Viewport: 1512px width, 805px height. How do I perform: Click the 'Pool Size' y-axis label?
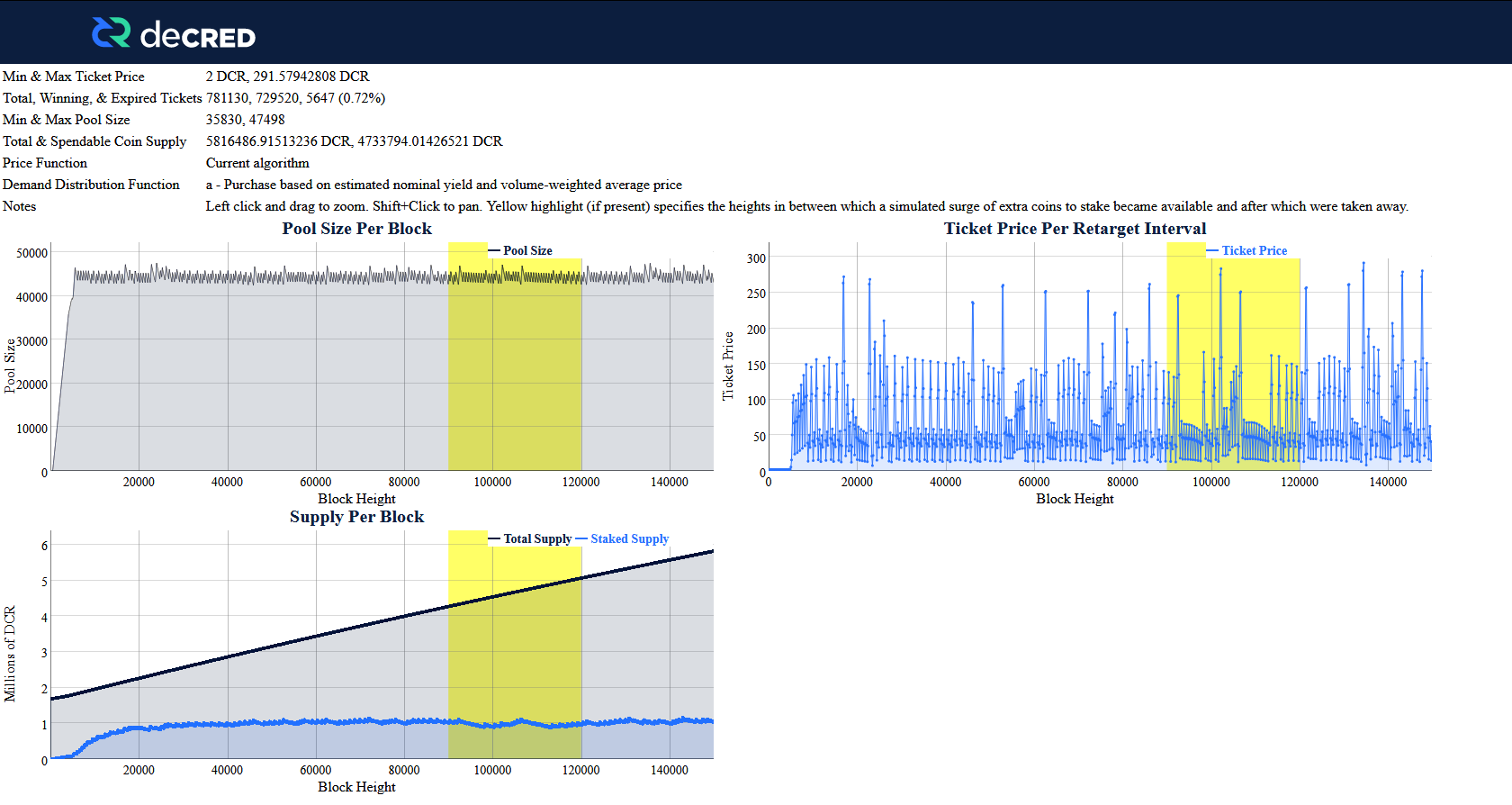10,366
